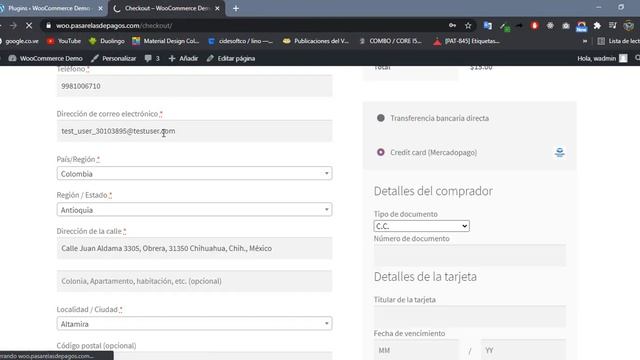640x360 pixels.
Task: Open the PAT-845 Etiquetas bookmark
Action: click(x=467, y=41)
